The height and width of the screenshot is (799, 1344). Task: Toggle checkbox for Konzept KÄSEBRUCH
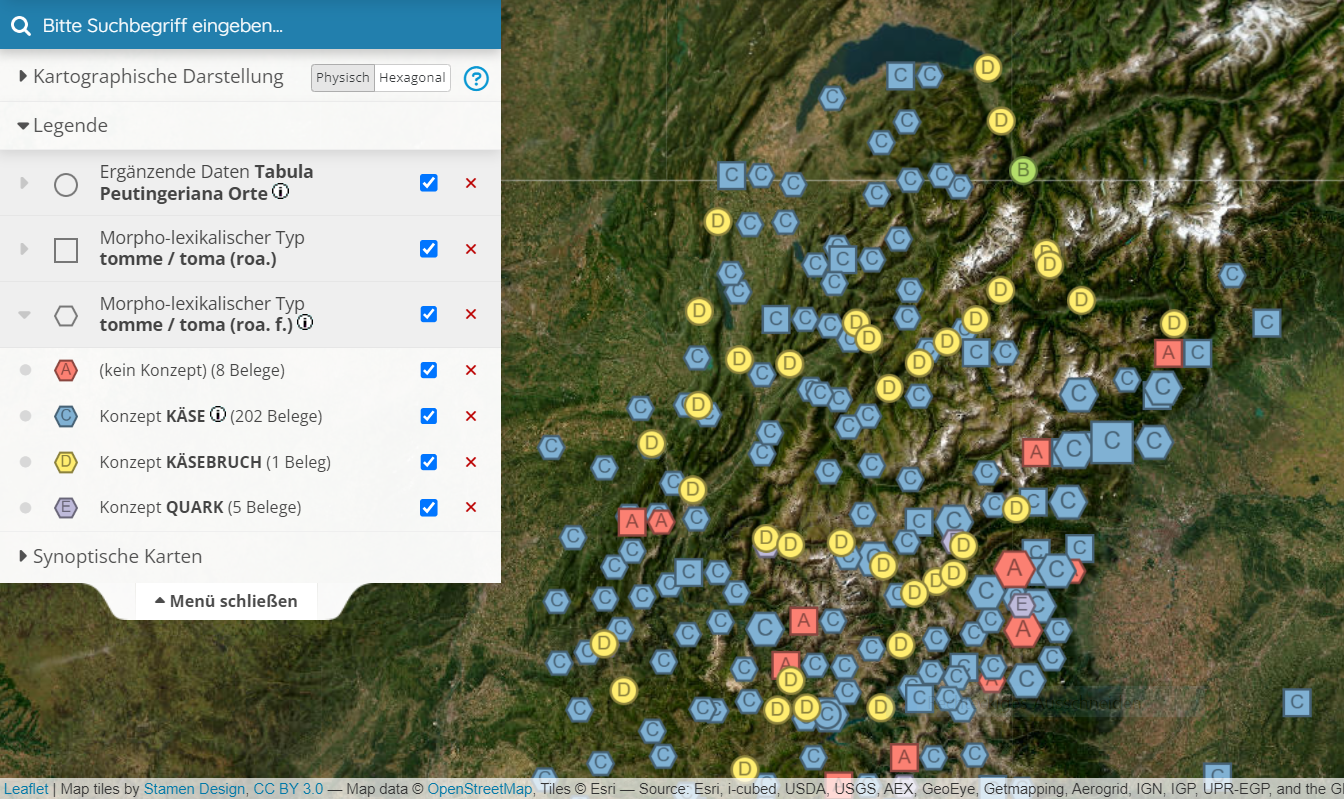(x=429, y=462)
